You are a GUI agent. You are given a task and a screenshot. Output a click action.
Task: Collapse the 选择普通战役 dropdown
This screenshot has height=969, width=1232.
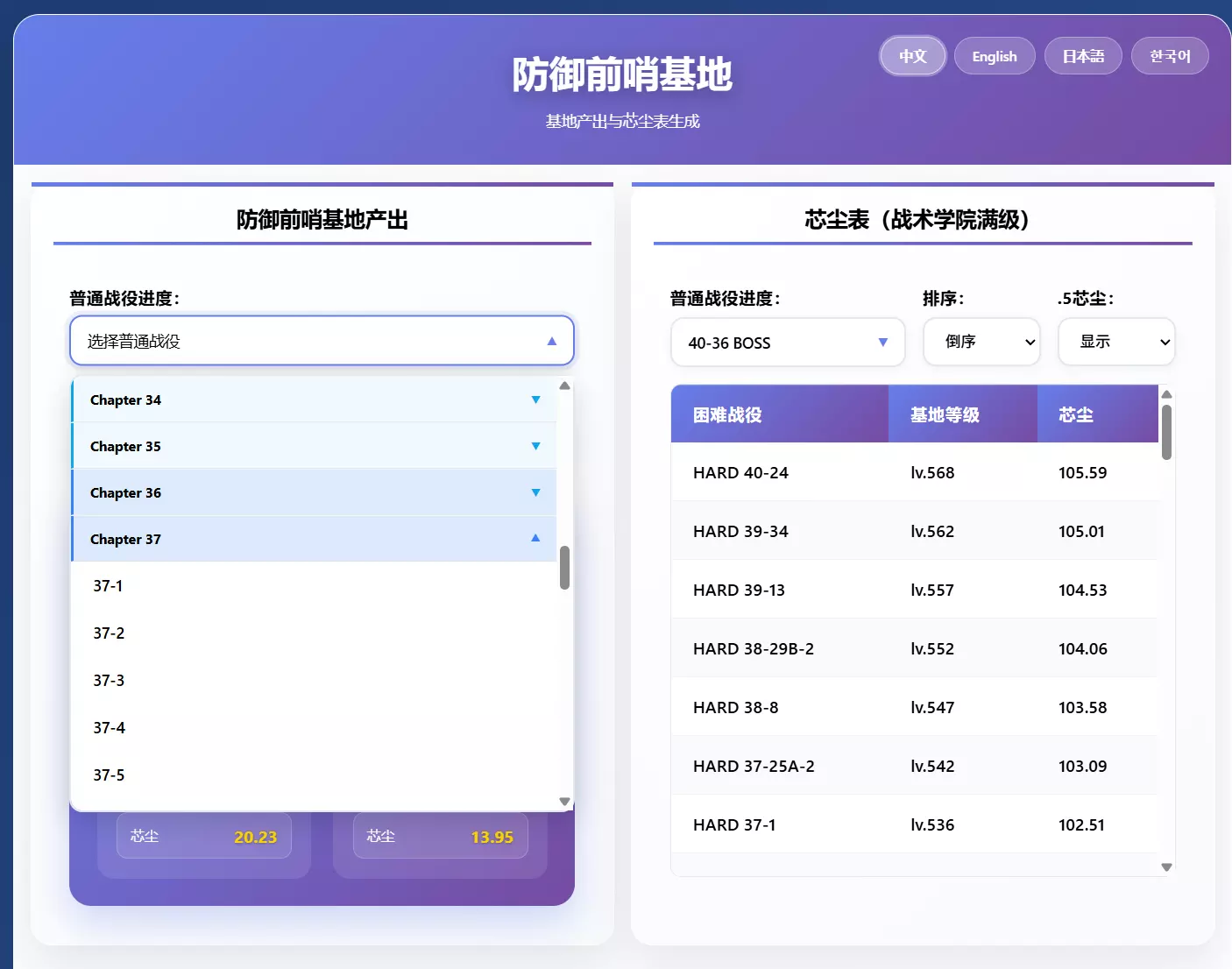tap(322, 341)
